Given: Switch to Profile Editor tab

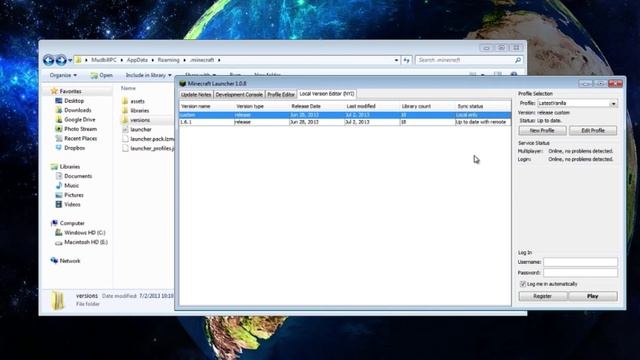Looking at the screenshot, I should click(281, 94).
